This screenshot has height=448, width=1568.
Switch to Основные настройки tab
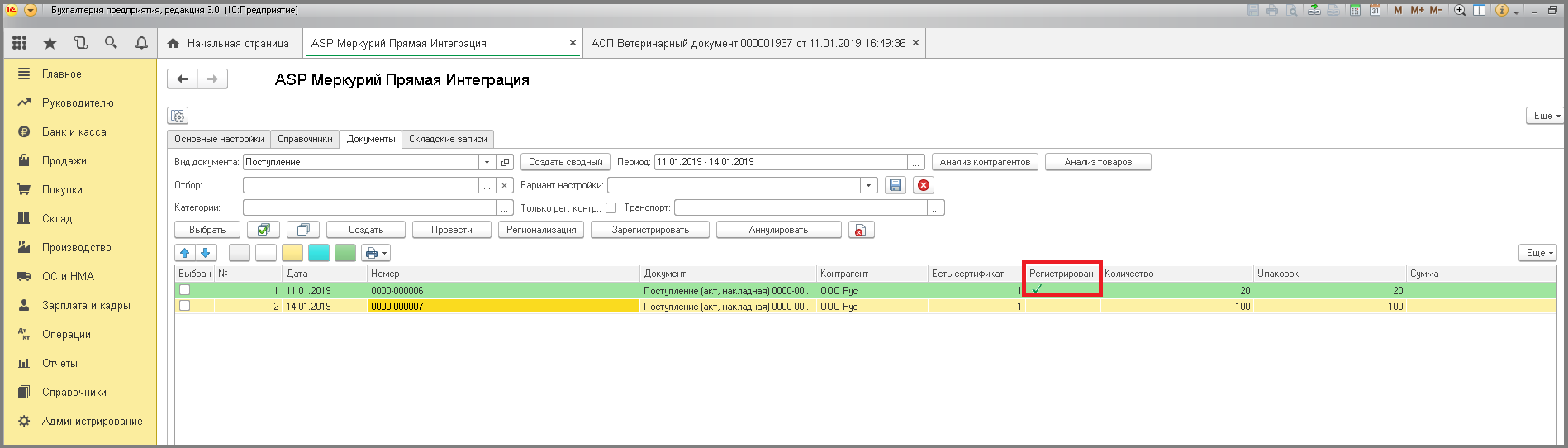coord(219,139)
